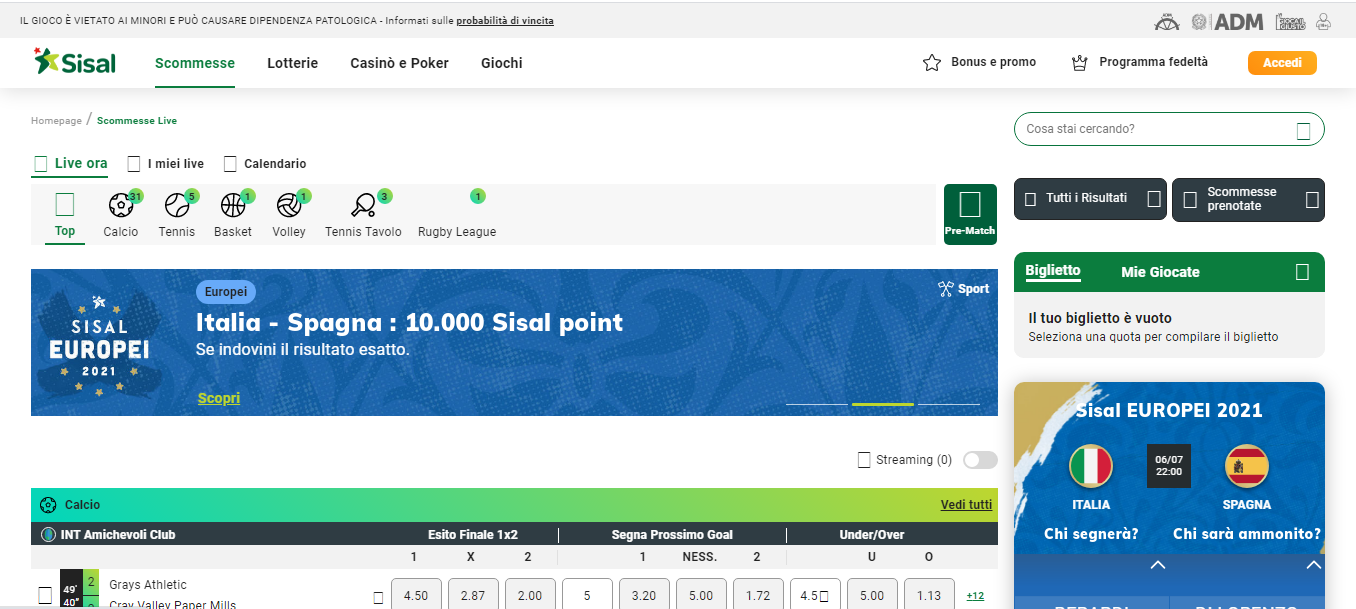Open the Scommesse main menu
The height and width of the screenshot is (609, 1356).
coord(195,63)
